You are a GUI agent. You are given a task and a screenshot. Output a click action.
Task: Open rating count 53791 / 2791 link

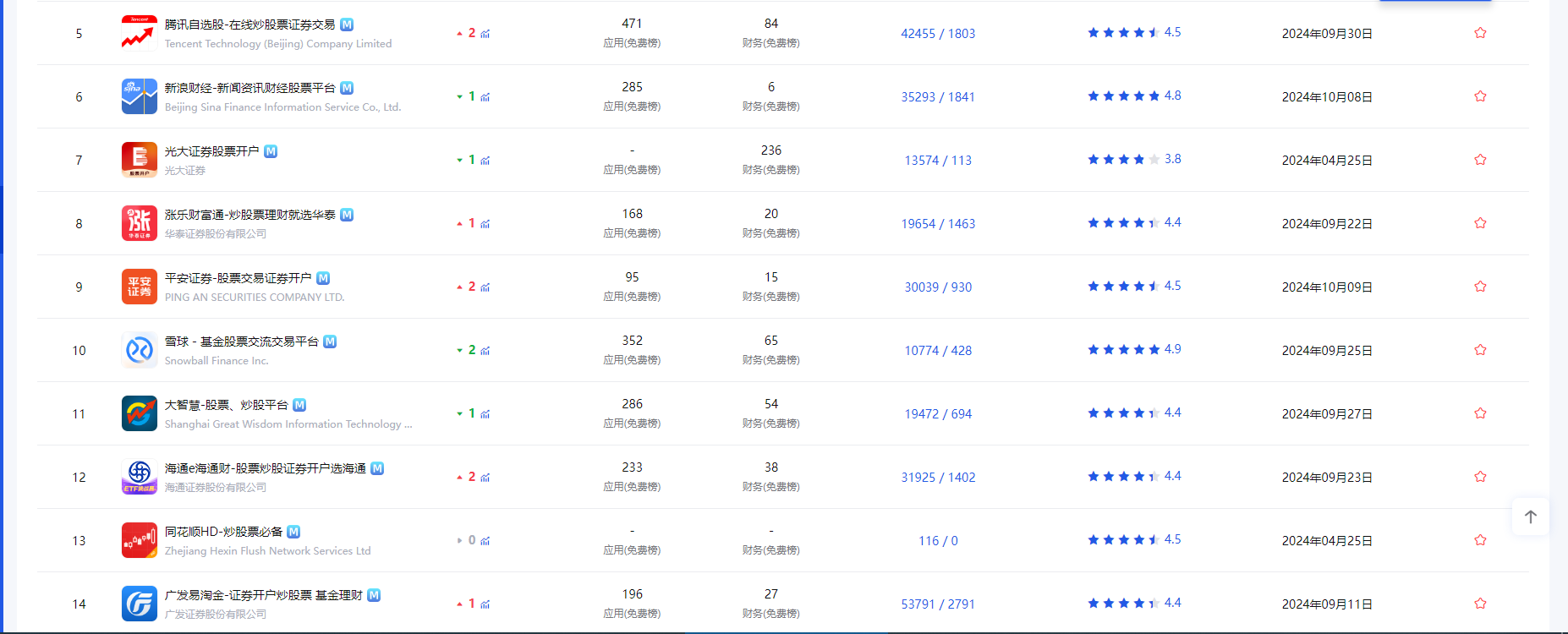(938, 604)
